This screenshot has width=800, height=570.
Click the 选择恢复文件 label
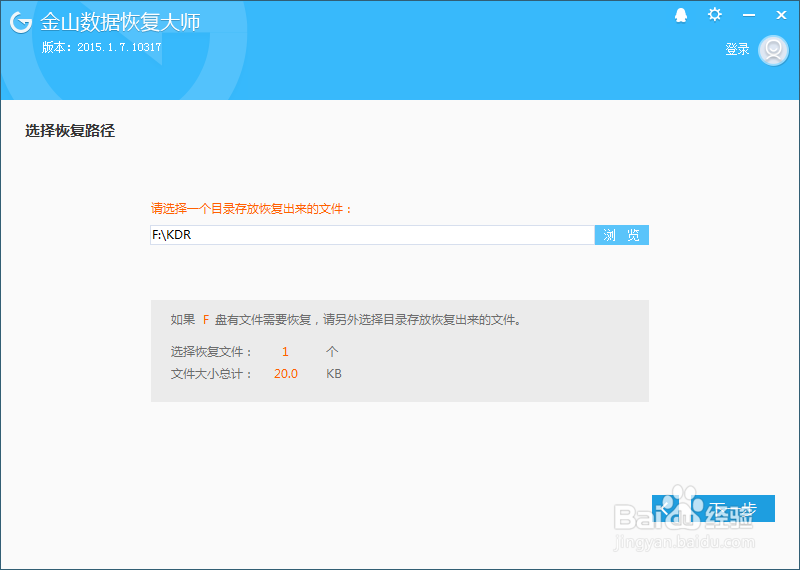click(x=211, y=351)
